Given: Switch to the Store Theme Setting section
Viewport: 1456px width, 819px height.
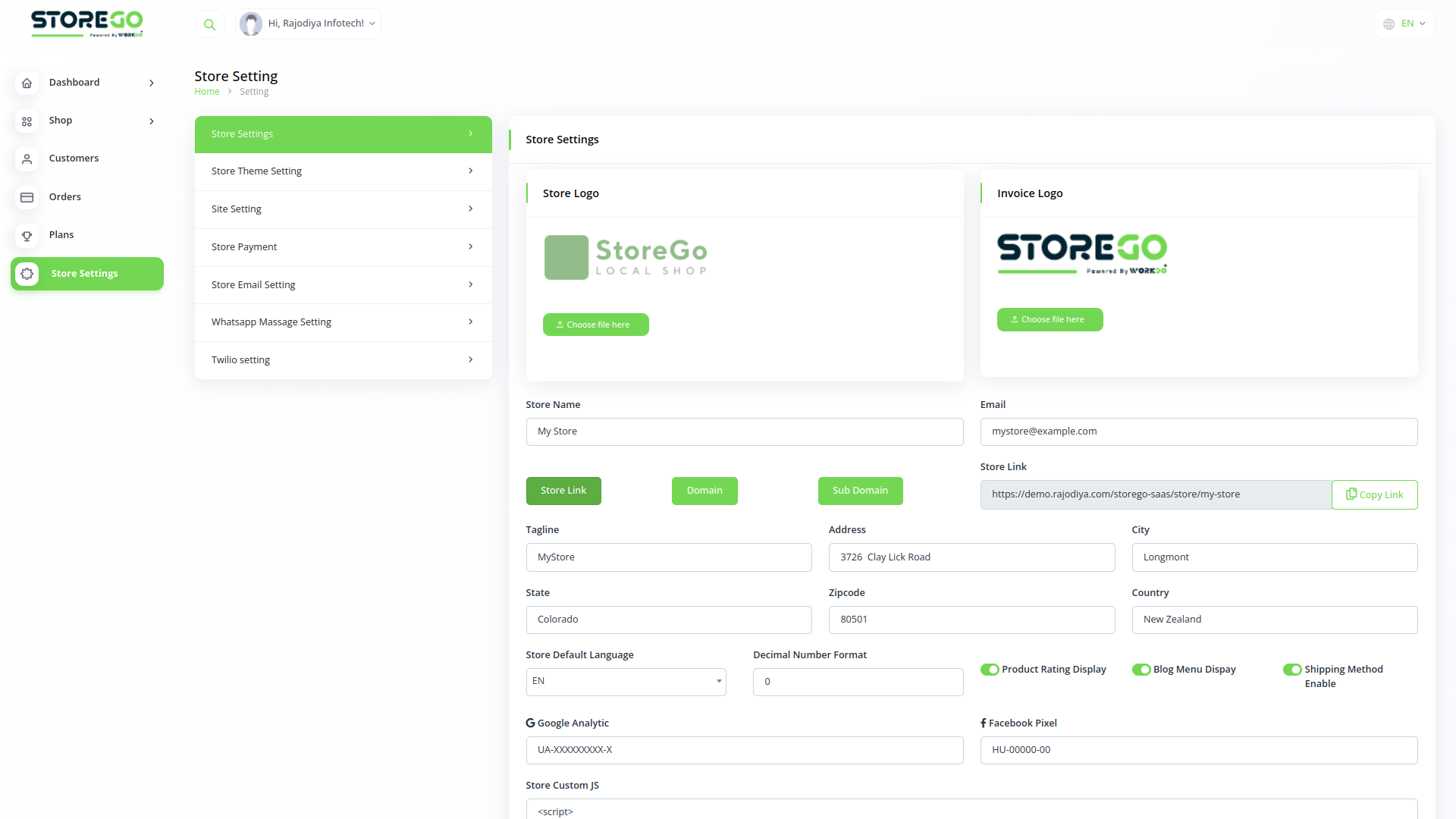Looking at the screenshot, I should [343, 171].
